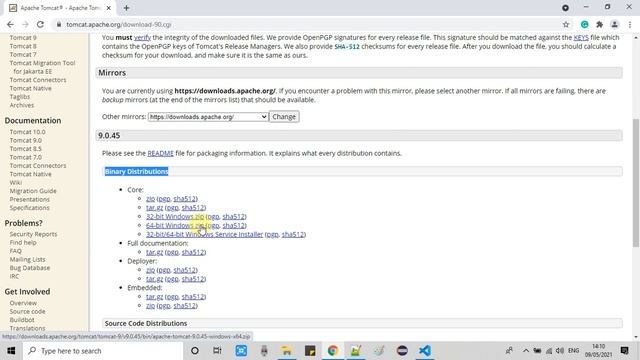This screenshot has height=360, width=640.
Task: Open Tomcat 8 in sidebar downloads
Action: click(23, 46)
